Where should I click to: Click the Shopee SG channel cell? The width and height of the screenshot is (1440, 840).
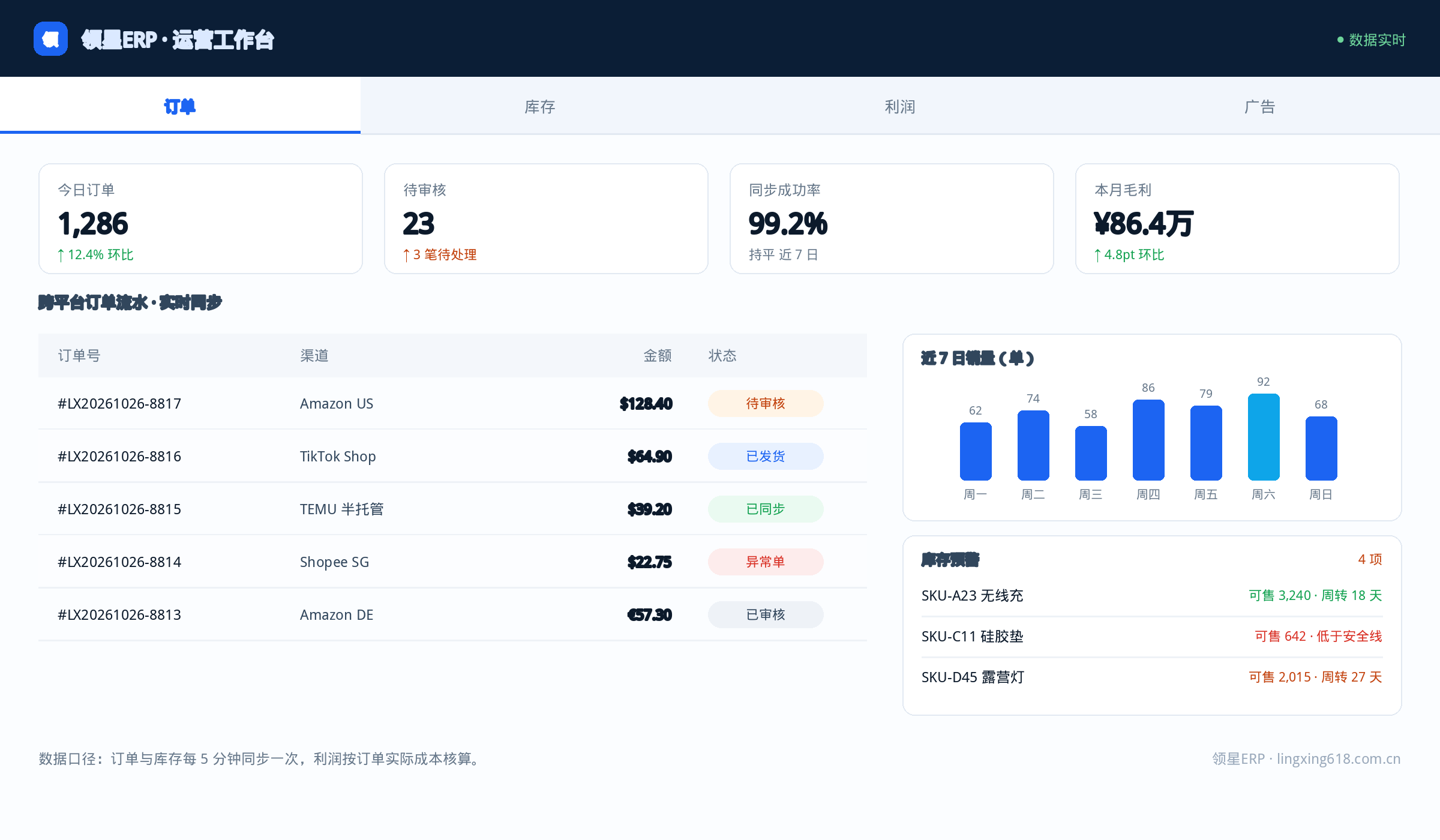point(334,562)
